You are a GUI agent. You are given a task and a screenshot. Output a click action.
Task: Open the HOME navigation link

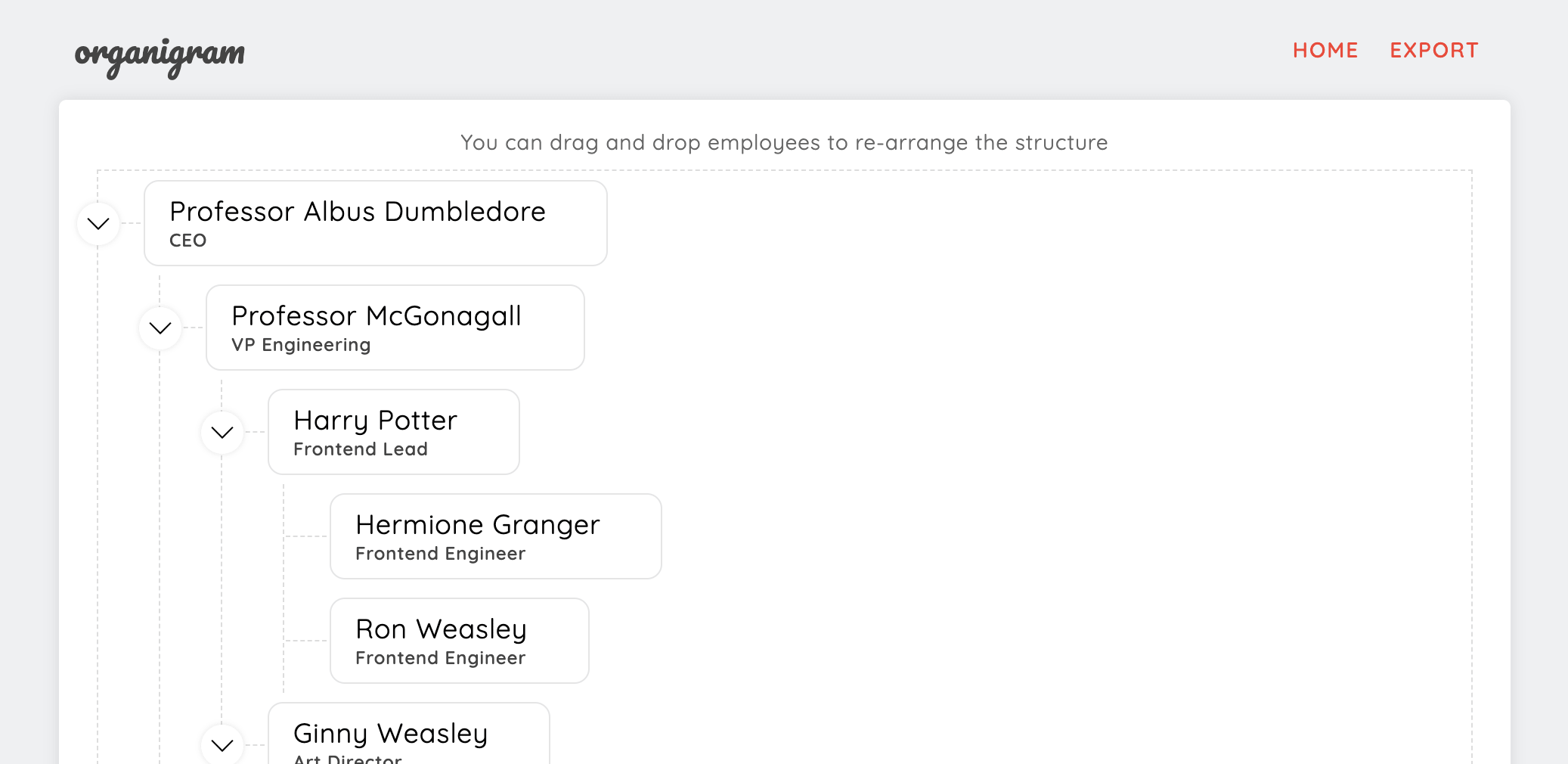point(1325,51)
